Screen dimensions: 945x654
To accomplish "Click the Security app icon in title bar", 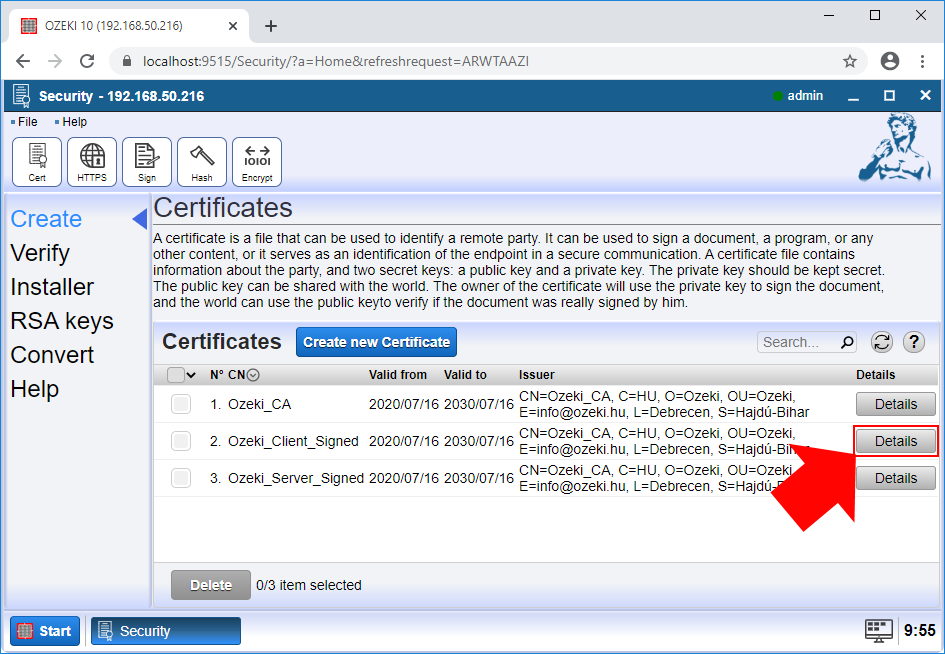I will point(22,96).
